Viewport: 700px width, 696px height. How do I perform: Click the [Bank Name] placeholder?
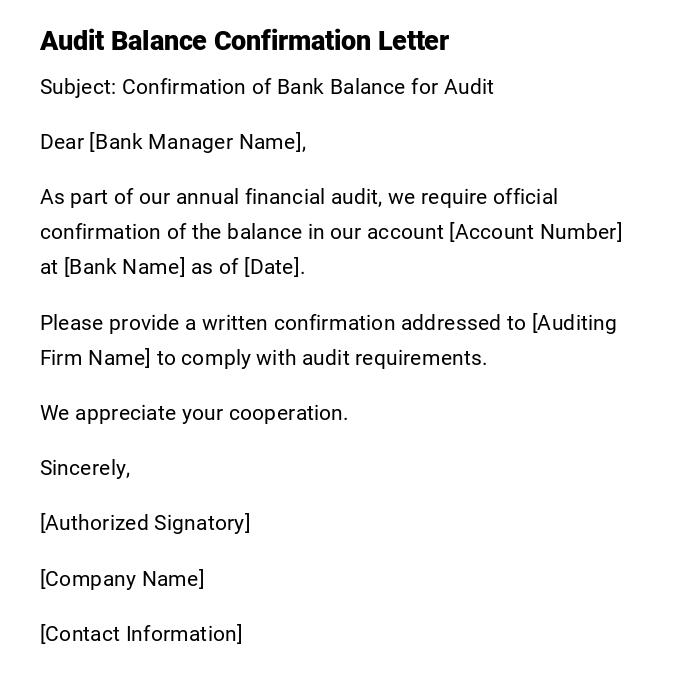tap(125, 267)
